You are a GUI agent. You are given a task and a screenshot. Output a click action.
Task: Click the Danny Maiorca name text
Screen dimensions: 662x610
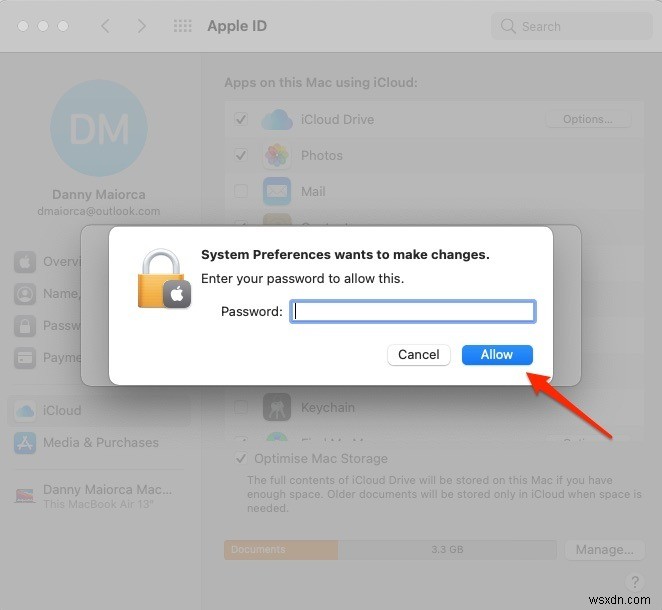(x=99, y=195)
